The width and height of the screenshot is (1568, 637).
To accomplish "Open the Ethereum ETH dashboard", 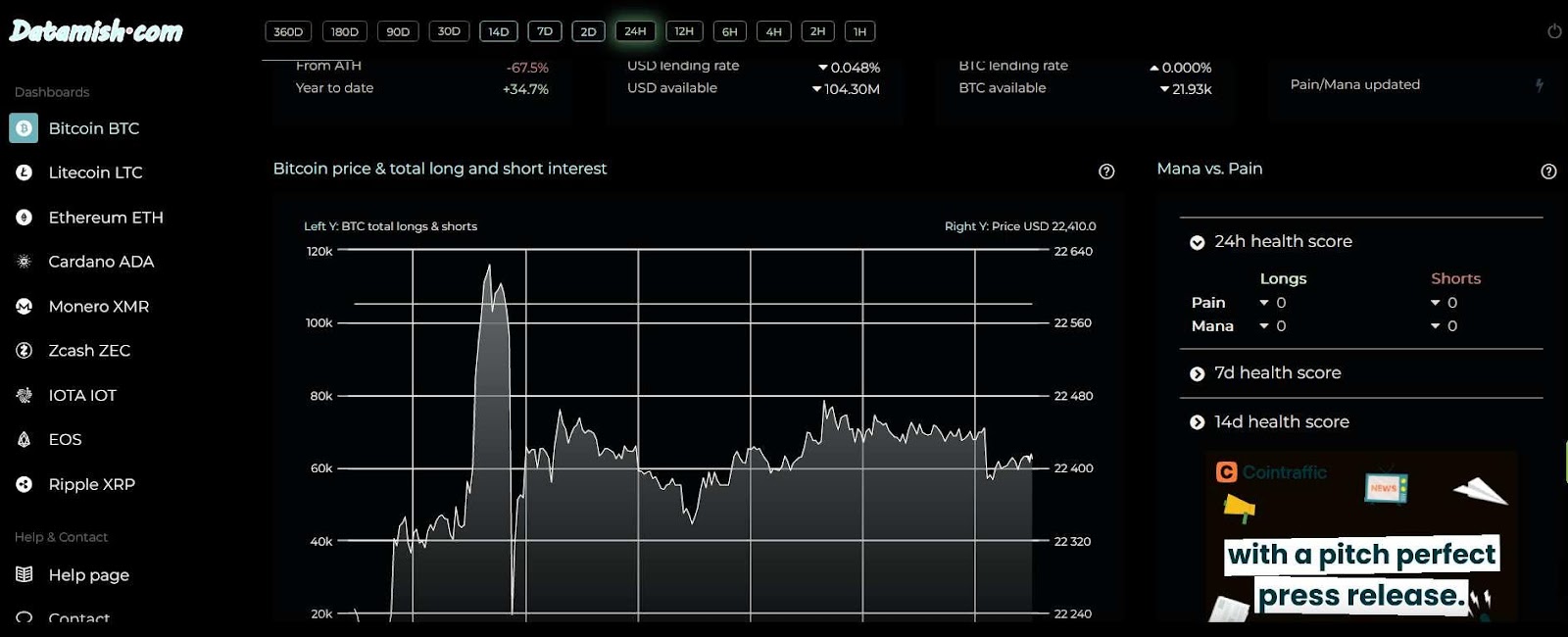I will (x=106, y=218).
